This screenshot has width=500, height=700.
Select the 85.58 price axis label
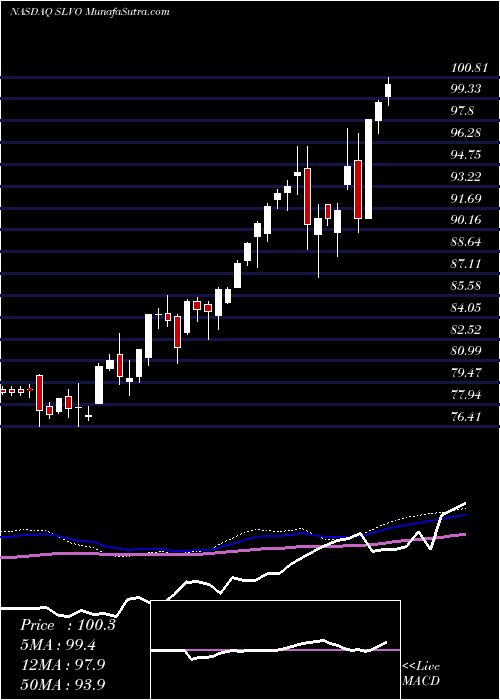click(x=466, y=286)
